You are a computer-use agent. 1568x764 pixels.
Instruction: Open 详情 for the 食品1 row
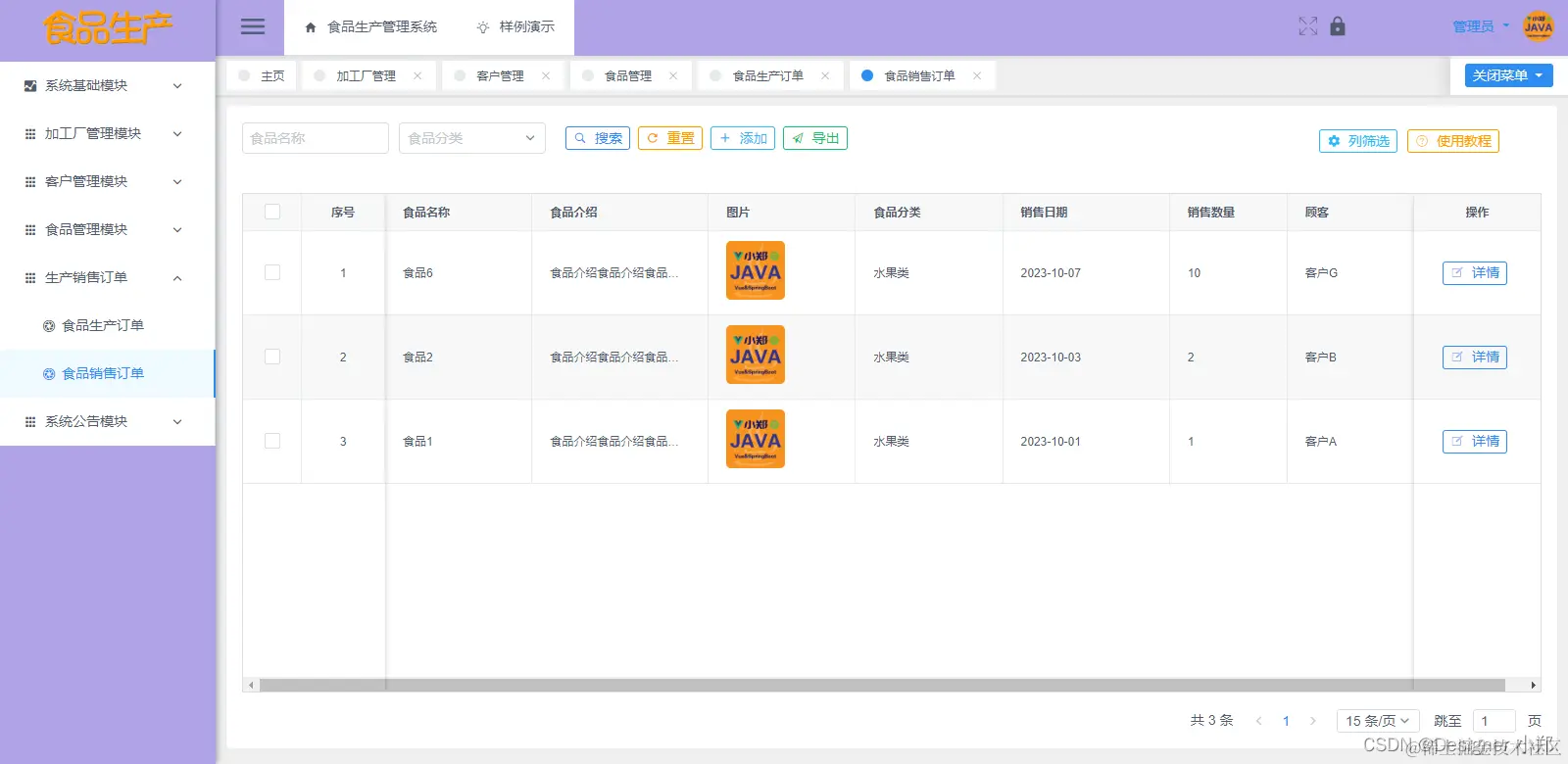pyautogui.click(x=1475, y=442)
